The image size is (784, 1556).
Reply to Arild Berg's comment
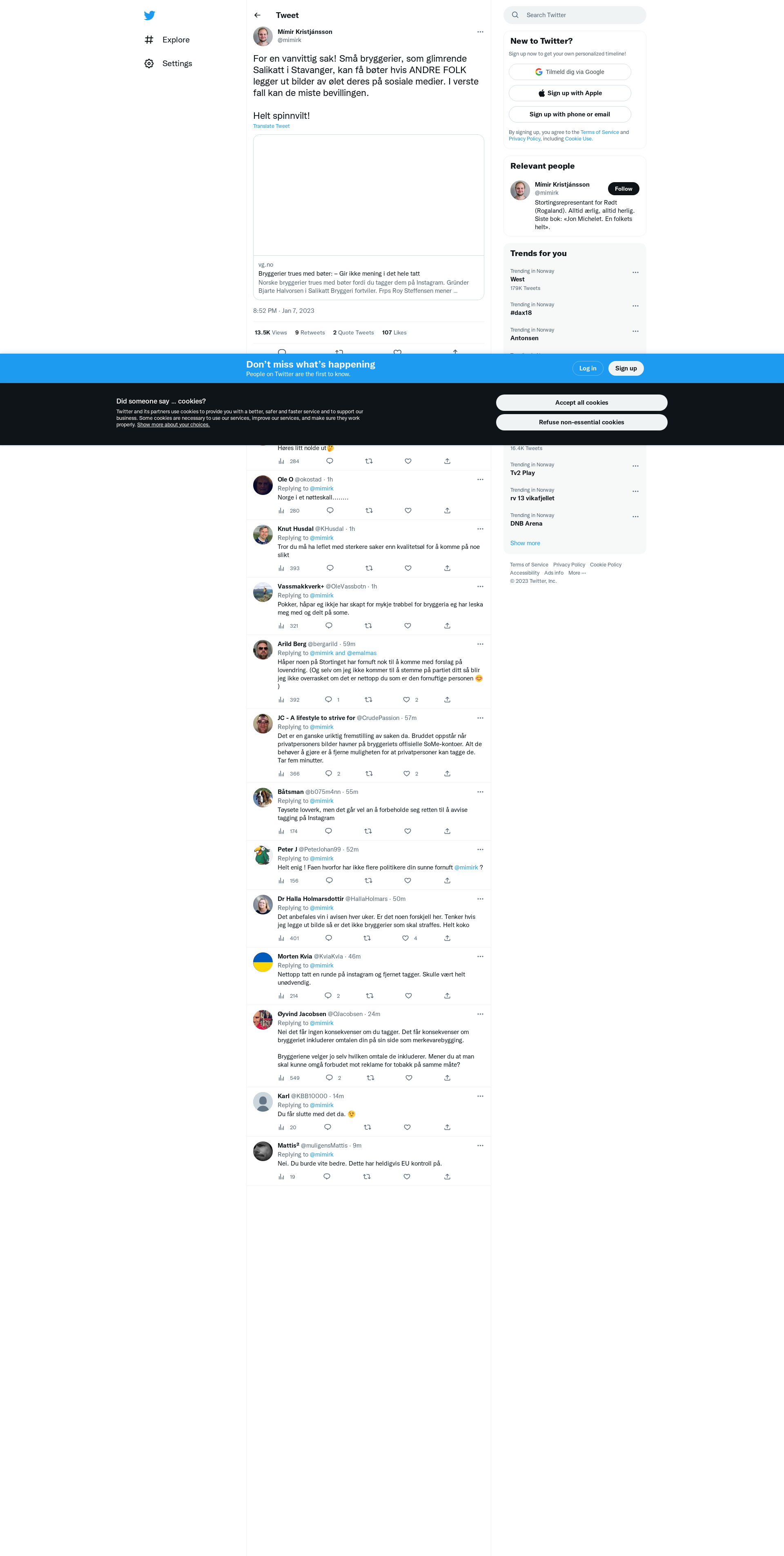[x=329, y=700]
